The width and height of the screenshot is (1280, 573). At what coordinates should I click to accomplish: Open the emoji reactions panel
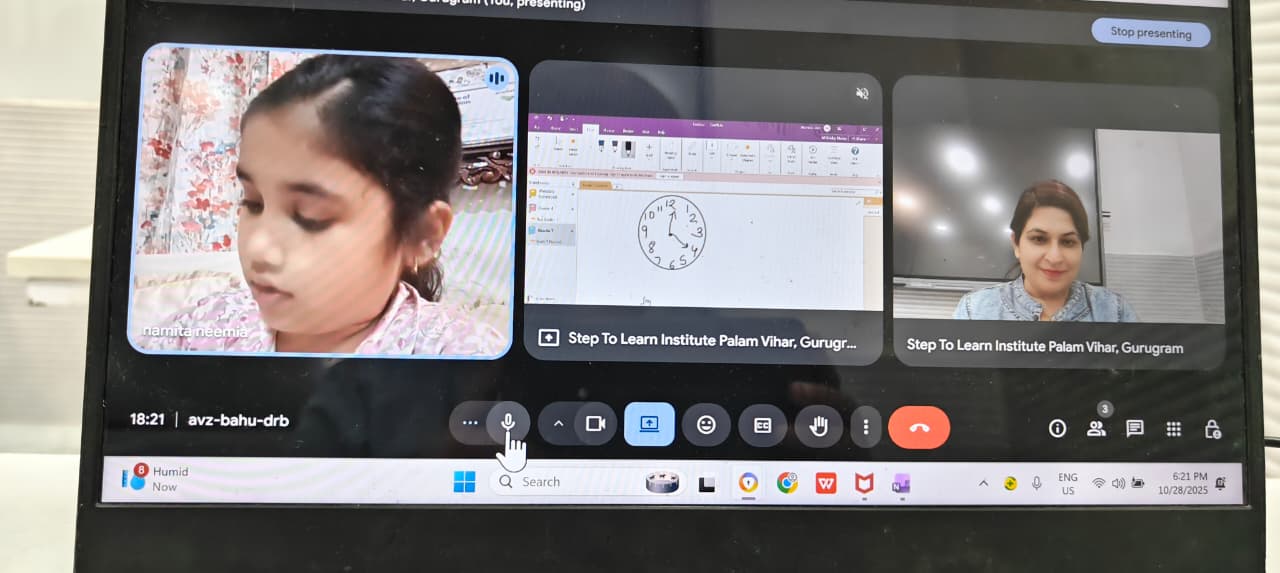click(706, 425)
